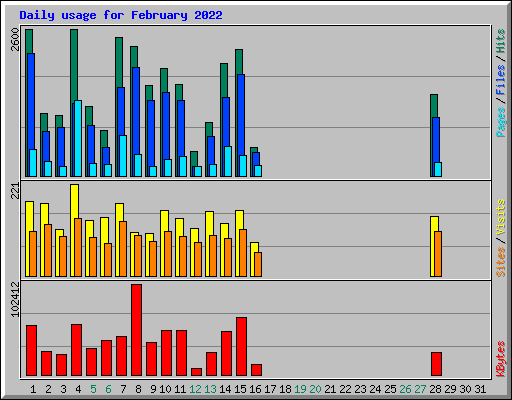Click the day 16 label on the axis
Viewport: 512px width, 400px height.
(x=255, y=389)
